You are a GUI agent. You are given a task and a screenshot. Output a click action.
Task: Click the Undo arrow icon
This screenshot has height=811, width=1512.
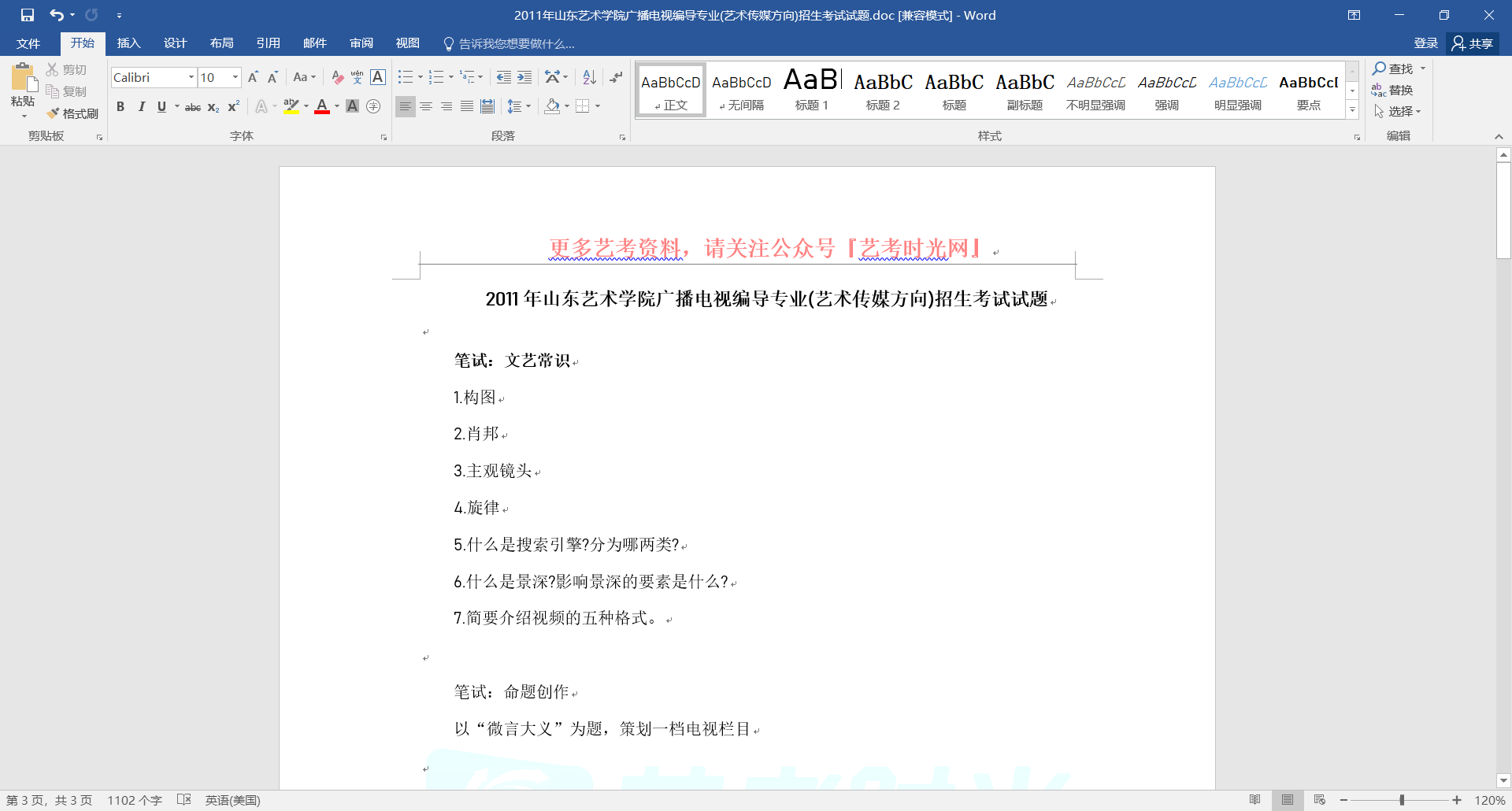click(x=57, y=15)
